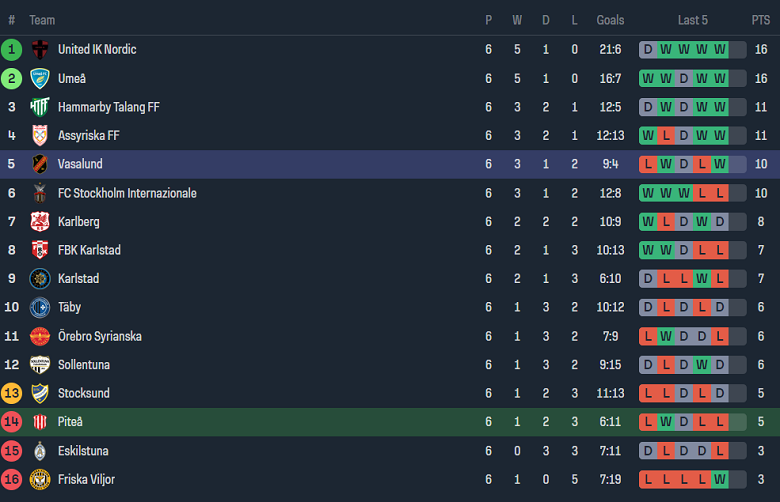Click the United IK Nordic team crest
780x502 pixels.
[40, 49]
